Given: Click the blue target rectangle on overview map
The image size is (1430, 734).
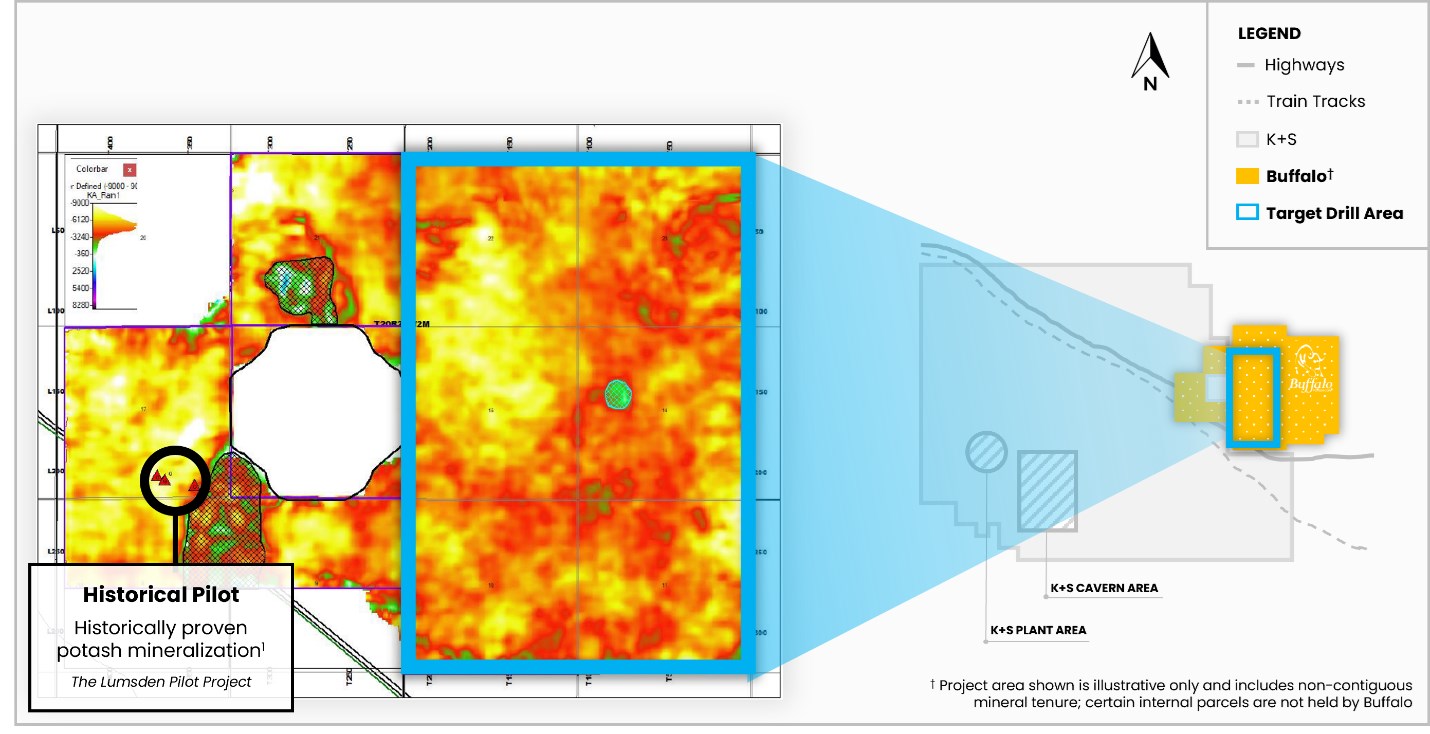Looking at the screenshot, I should tap(1253, 397).
